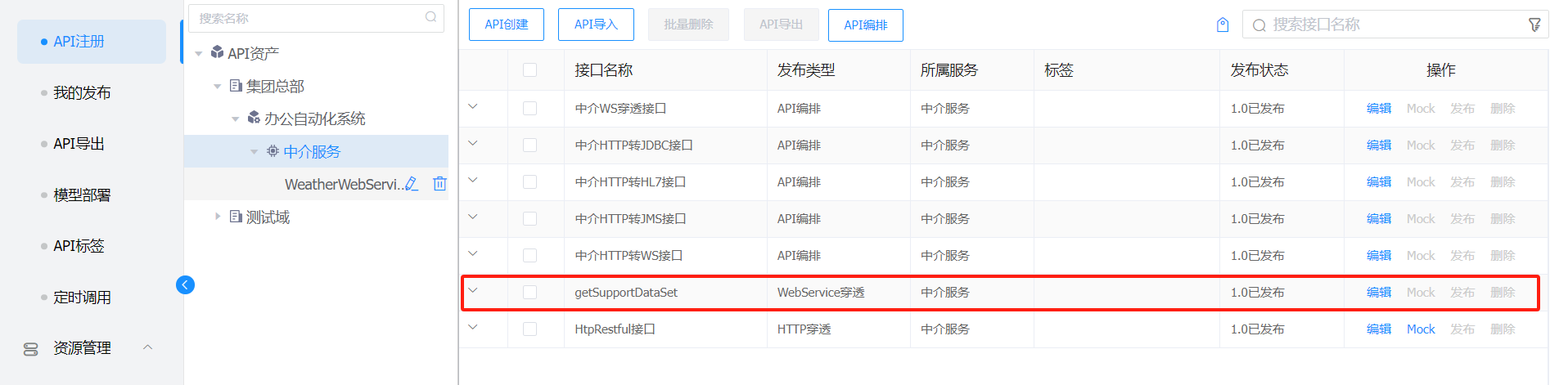The image size is (1568, 385).
Task: Click the edit pencil icon beside WeatherWebServi
Action: 412,184
